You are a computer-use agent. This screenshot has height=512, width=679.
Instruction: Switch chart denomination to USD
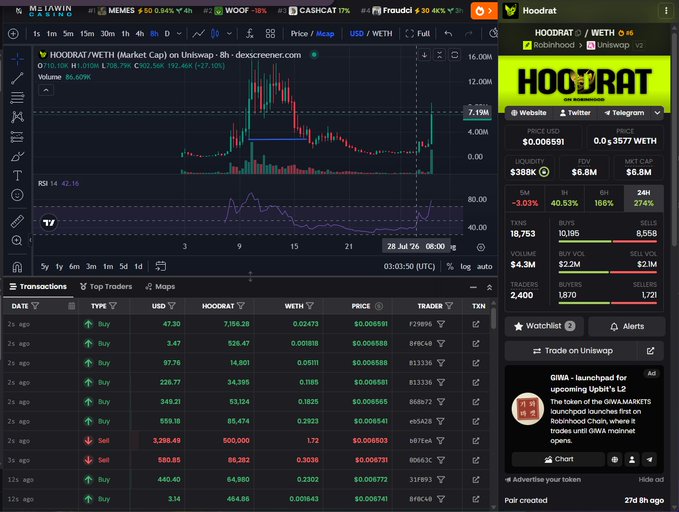(356, 34)
